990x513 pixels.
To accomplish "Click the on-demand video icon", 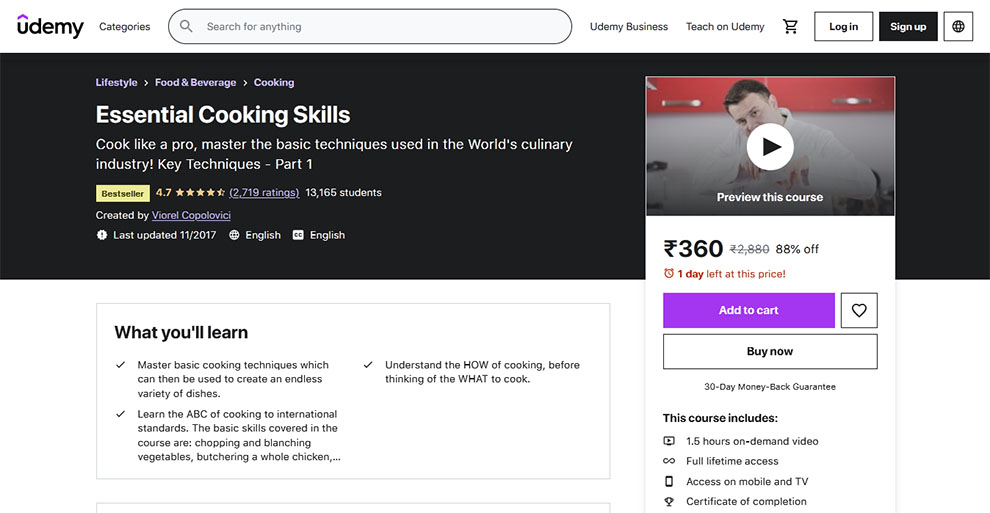I will [669, 441].
